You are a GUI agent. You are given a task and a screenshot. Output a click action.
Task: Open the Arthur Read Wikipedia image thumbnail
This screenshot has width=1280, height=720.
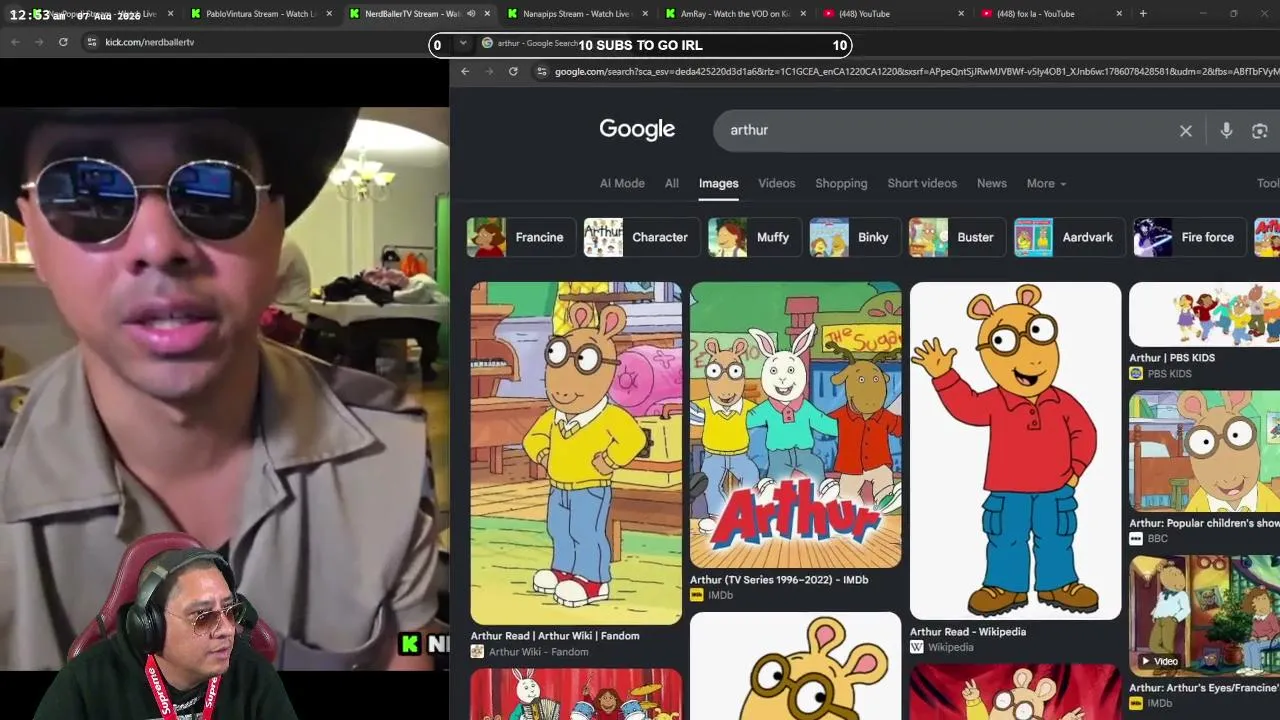pyautogui.click(x=1016, y=451)
